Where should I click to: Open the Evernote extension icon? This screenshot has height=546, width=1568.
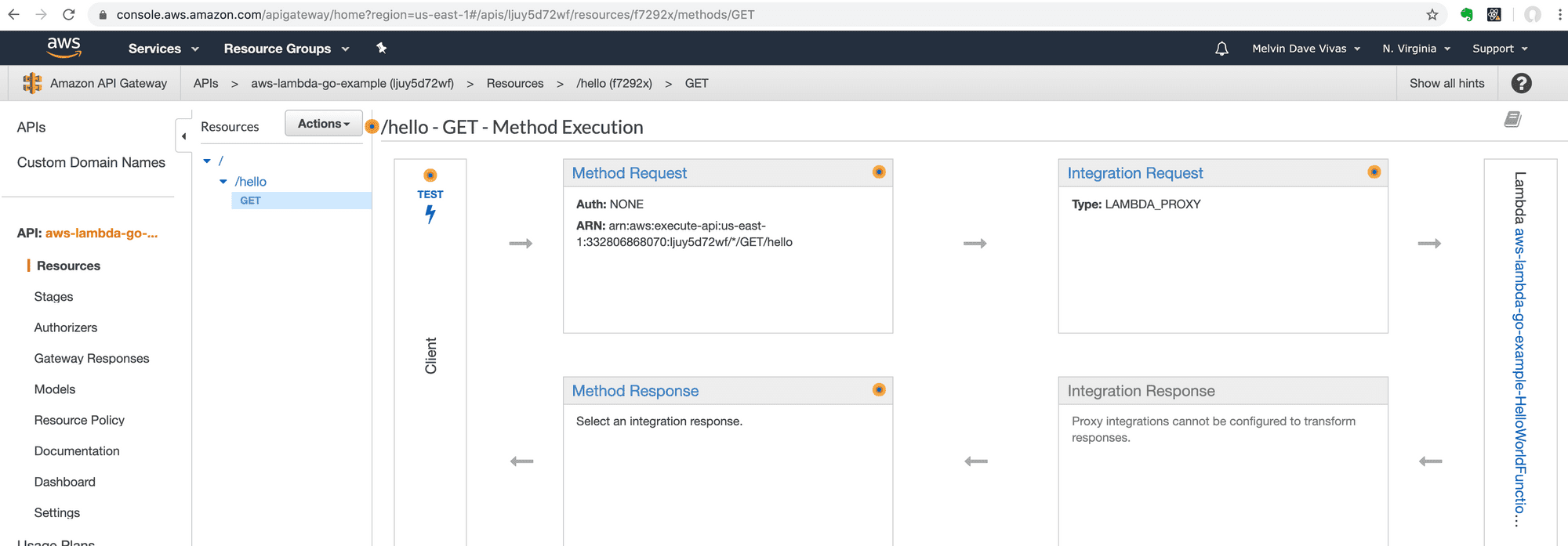coord(1466,14)
